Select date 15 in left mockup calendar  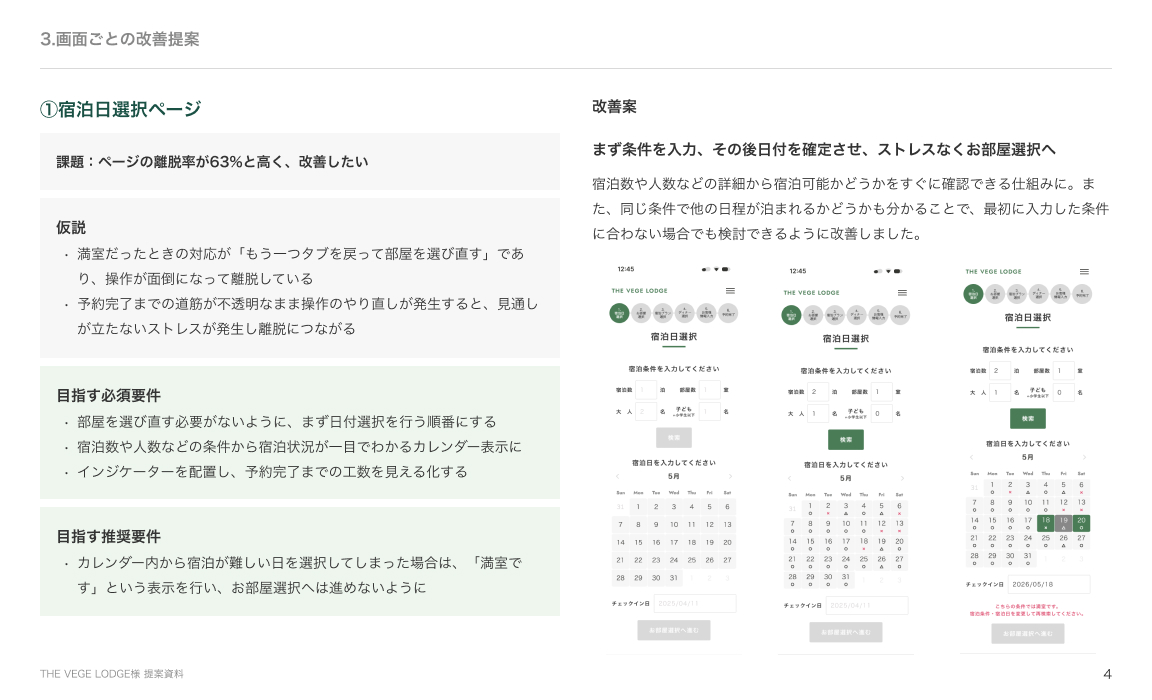coord(638,542)
